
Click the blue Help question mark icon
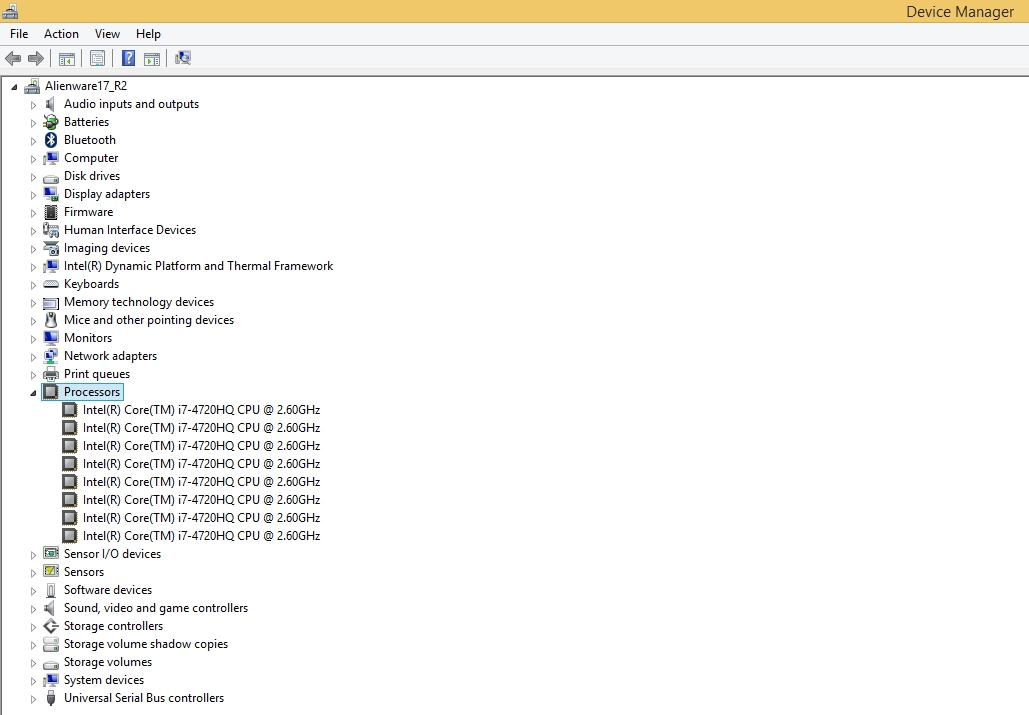(128, 58)
